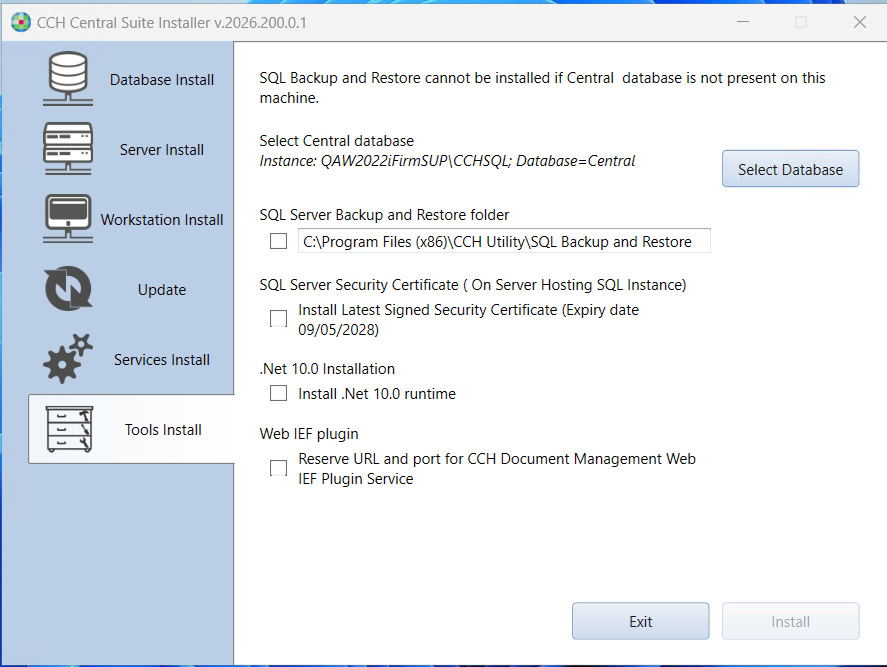This screenshot has height=667, width=887.
Task: Enable Reserve URL and port checkbox
Action: click(x=278, y=468)
